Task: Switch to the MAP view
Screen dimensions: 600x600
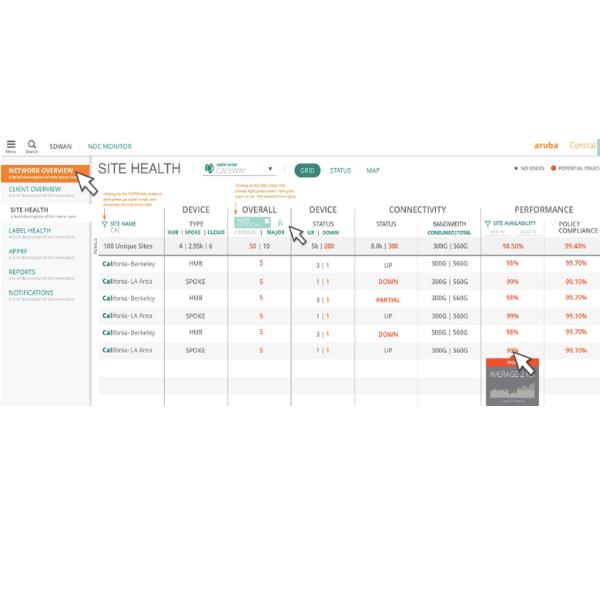Action: pos(372,171)
